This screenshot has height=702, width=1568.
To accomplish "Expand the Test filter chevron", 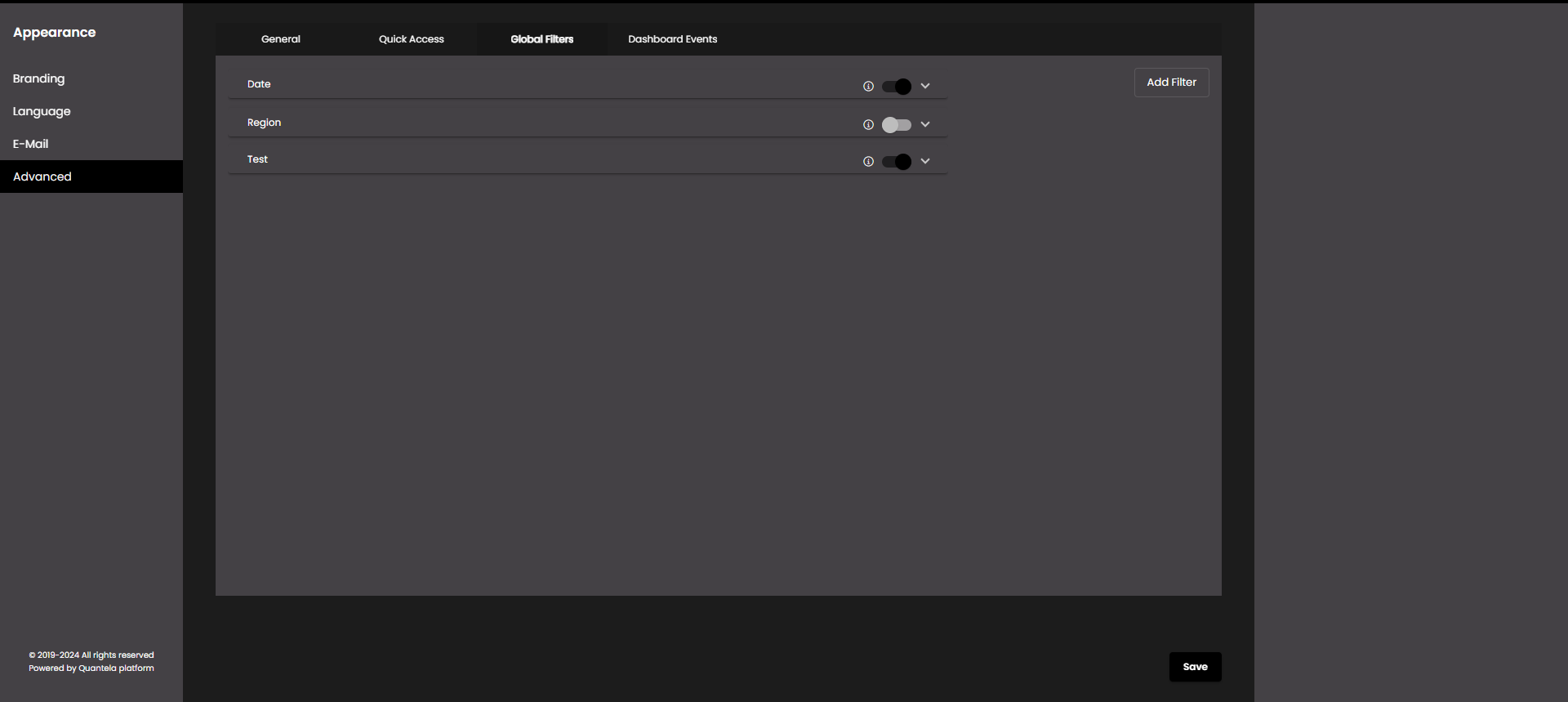I will (x=925, y=161).
